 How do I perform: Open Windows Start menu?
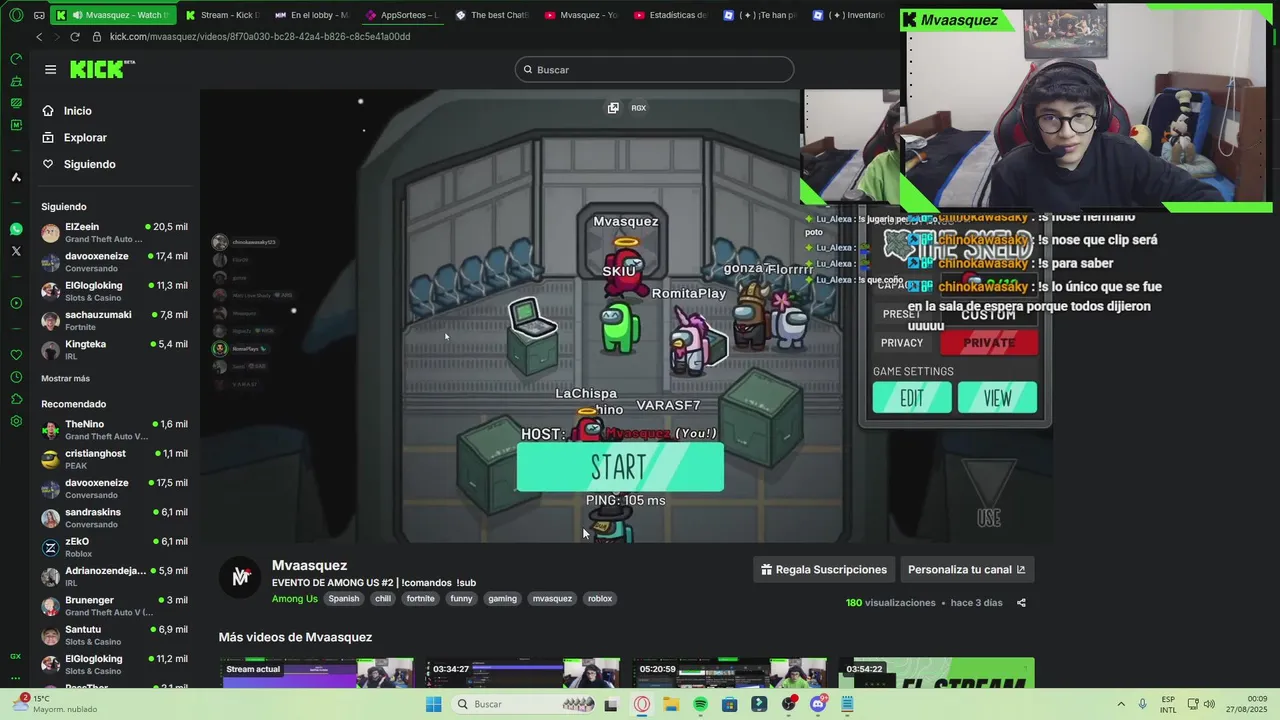(433, 704)
